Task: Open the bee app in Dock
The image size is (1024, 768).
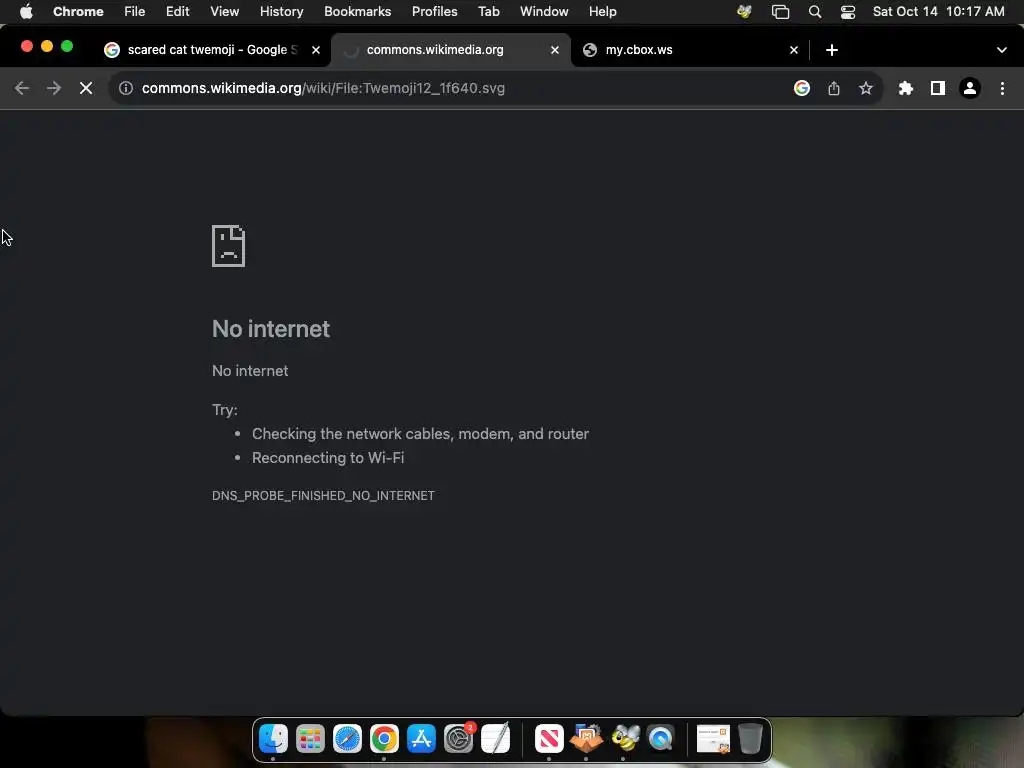Action: coord(624,739)
